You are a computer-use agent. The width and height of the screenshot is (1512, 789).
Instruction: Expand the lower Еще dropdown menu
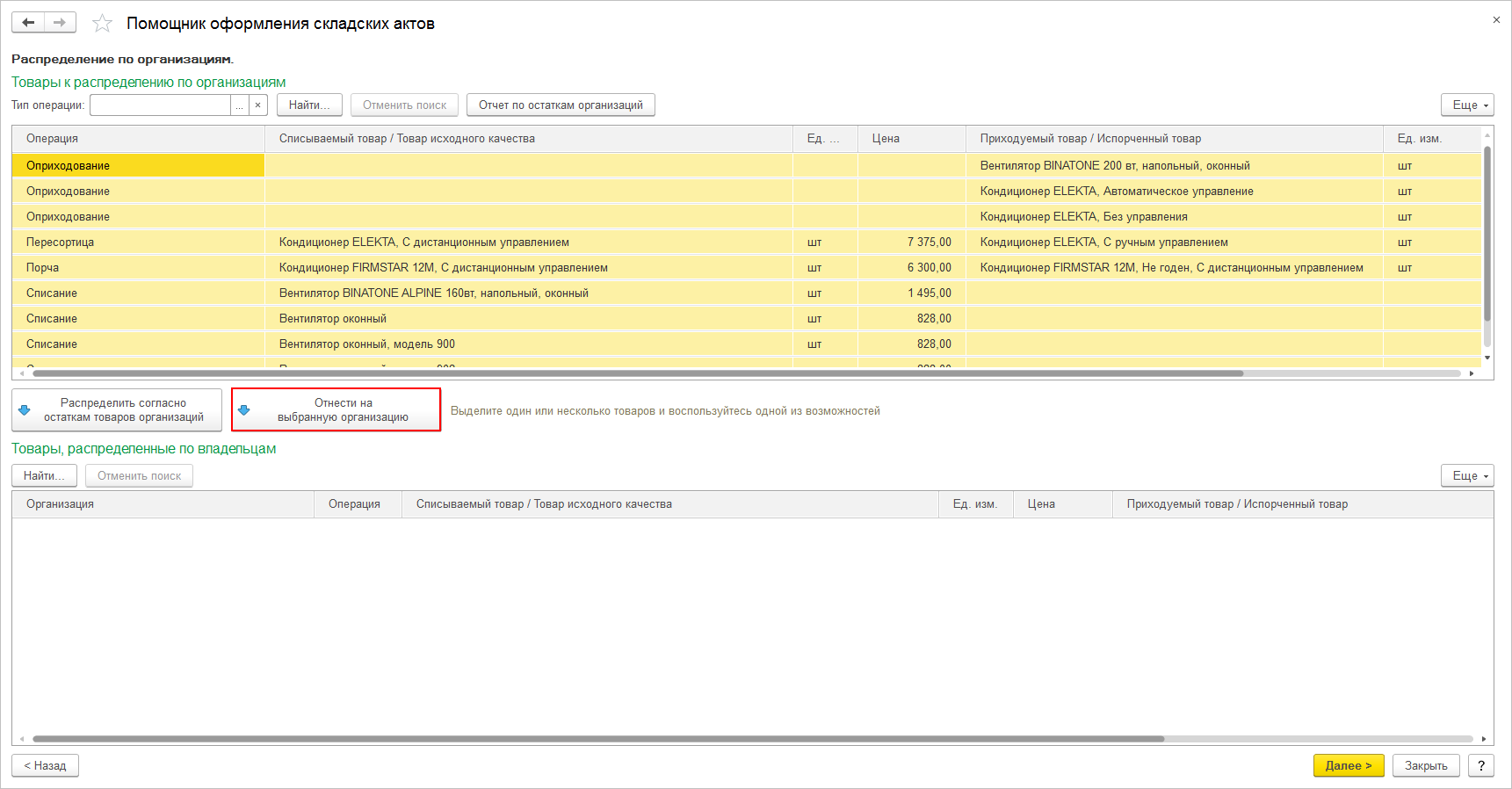[1467, 476]
